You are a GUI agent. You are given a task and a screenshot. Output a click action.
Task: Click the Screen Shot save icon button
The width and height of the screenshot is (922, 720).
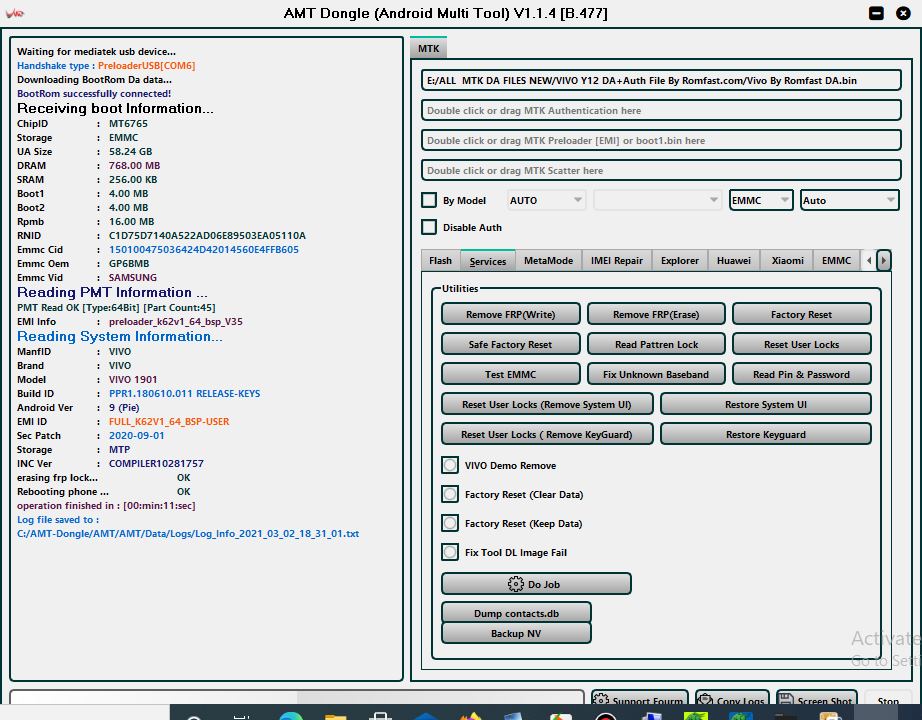pyautogui.click(x=816, y=700)
